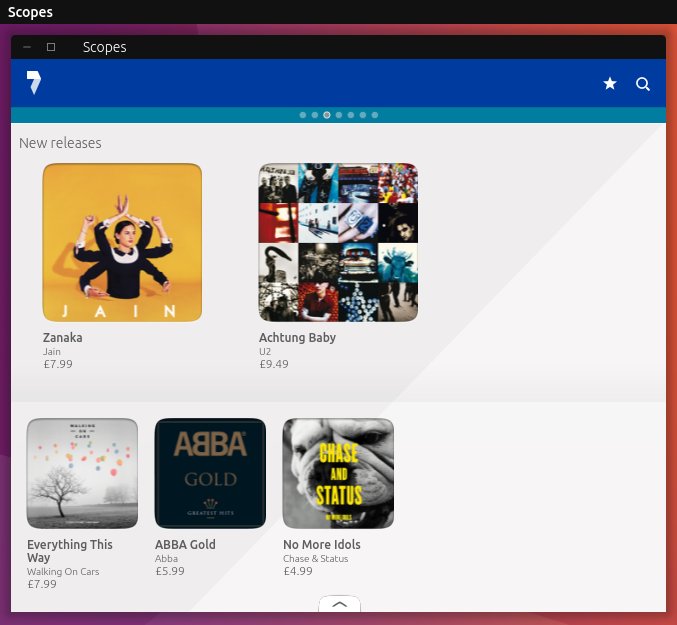Click the £7.99 price under Zanaka
This screenshot has height=625, width=677.
[58, 364]
